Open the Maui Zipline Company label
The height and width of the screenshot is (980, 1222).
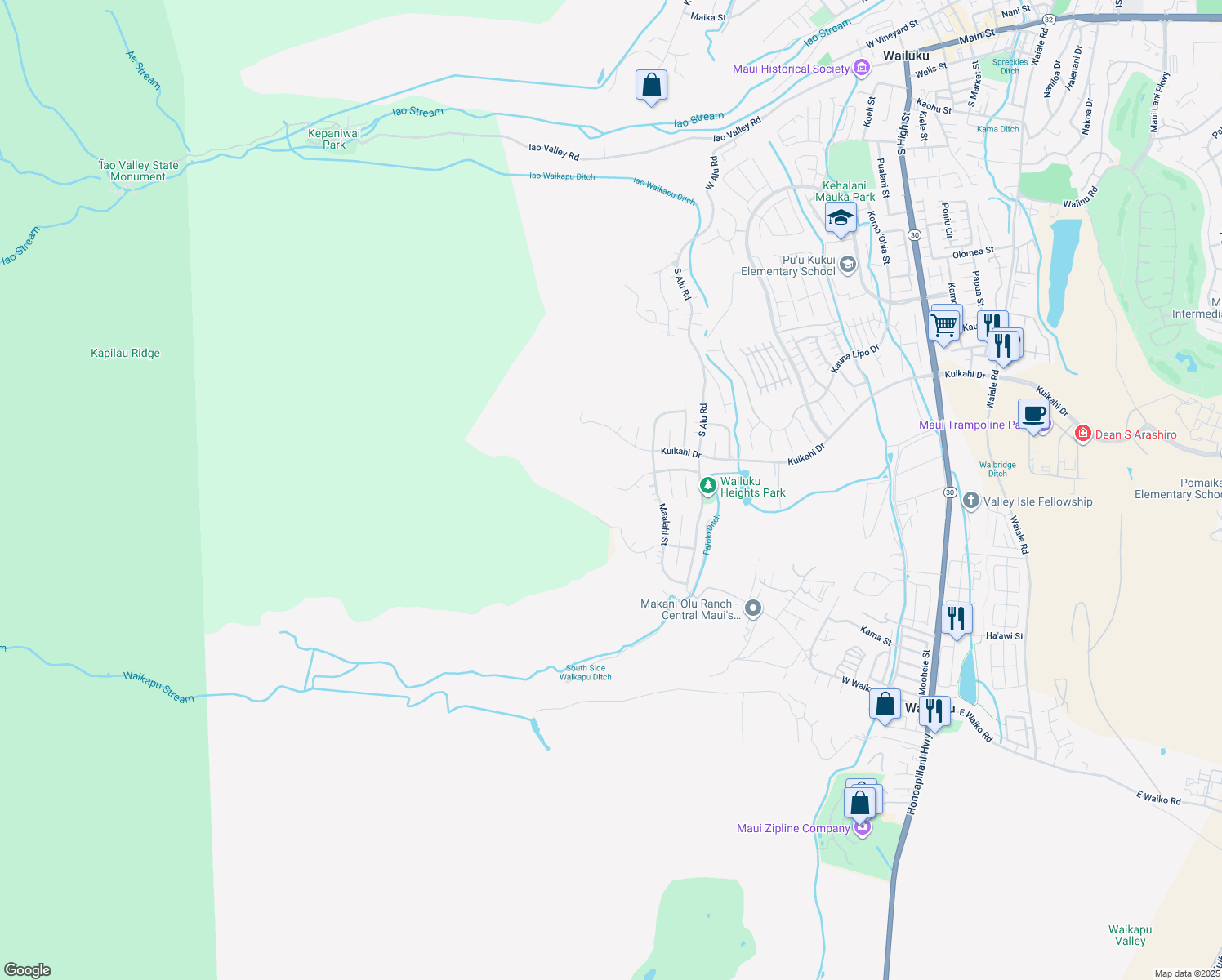tap(793, 828)
